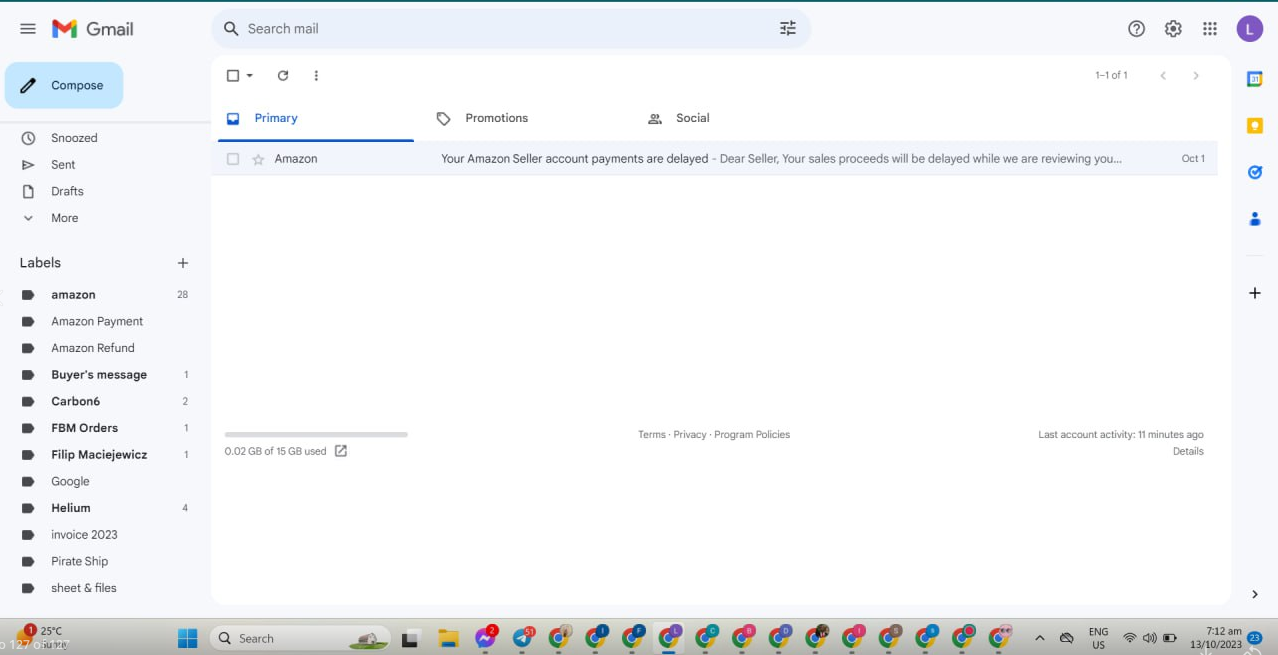The height and width of the screenshot is (655, 1278).
Task: Open Keep in the side panel
Action: coord(1254,126)
